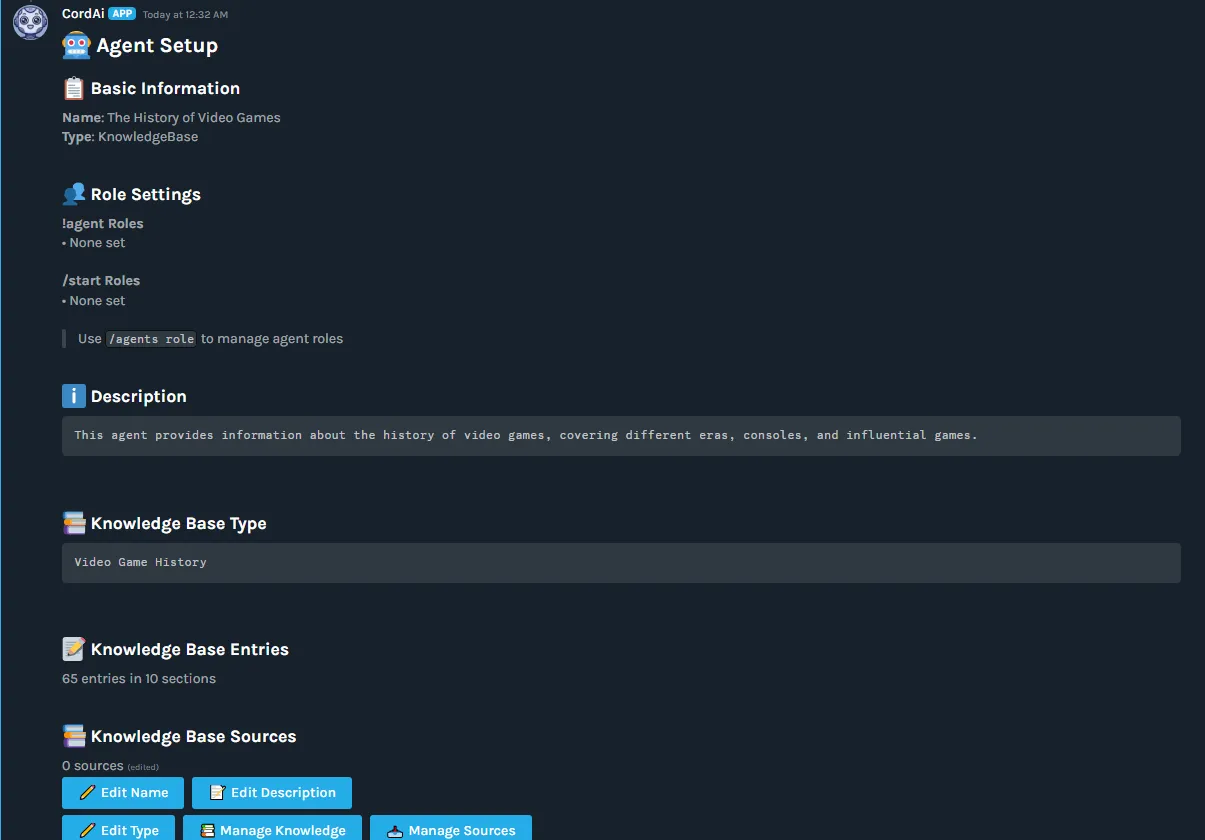Click the clipboard emoji beside Basic Information
The width and height of the screenshot is (1205, 840).
coord(74,88)
